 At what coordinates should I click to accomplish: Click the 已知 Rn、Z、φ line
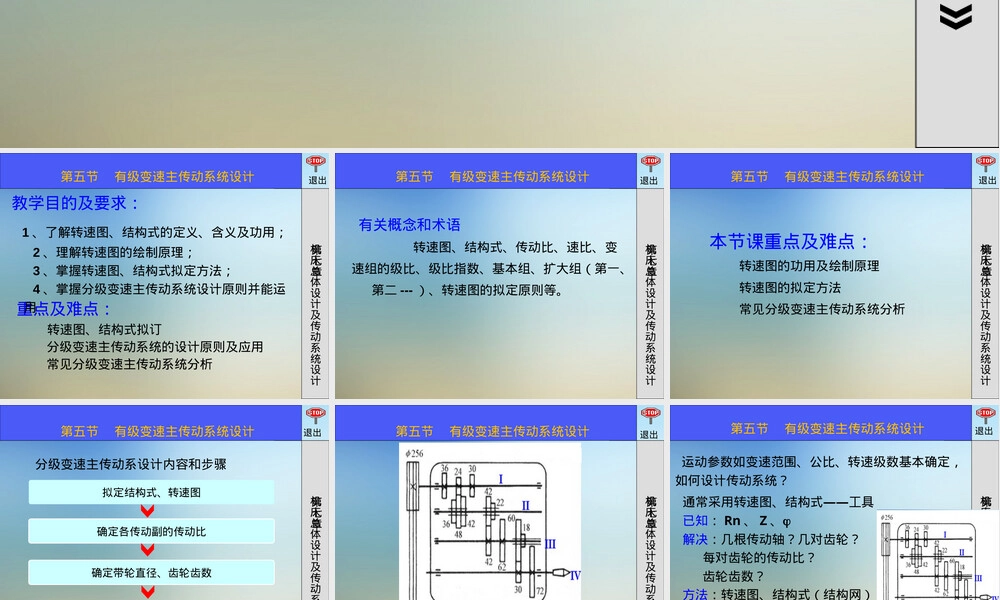[737, 521]
